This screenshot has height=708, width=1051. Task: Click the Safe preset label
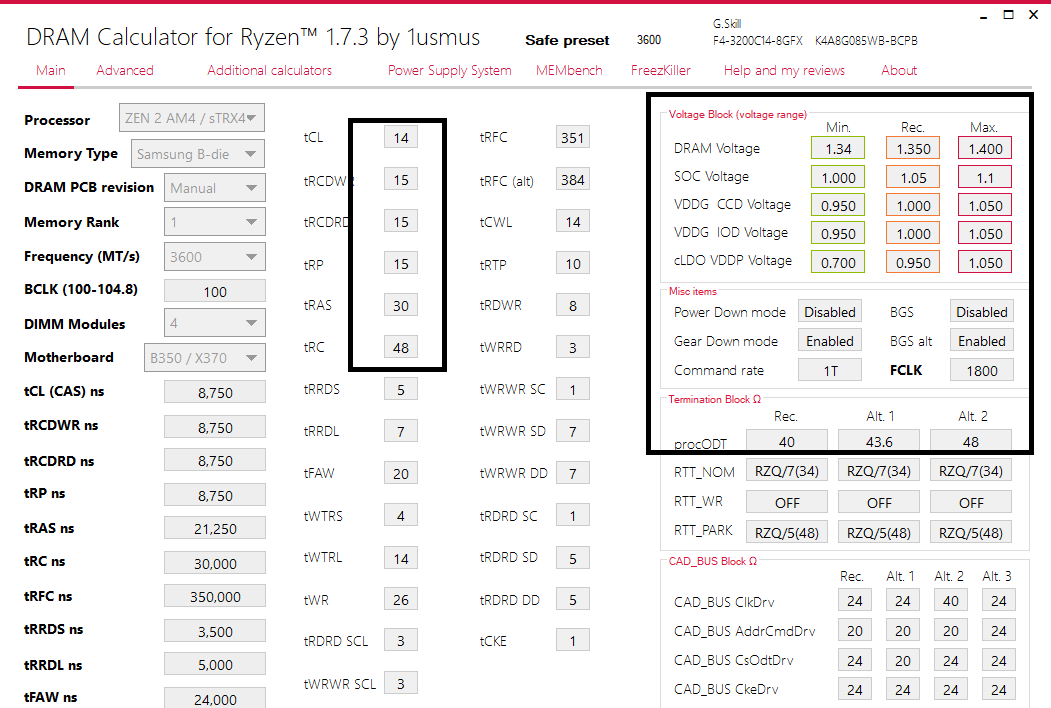click(x=567, y=40)
